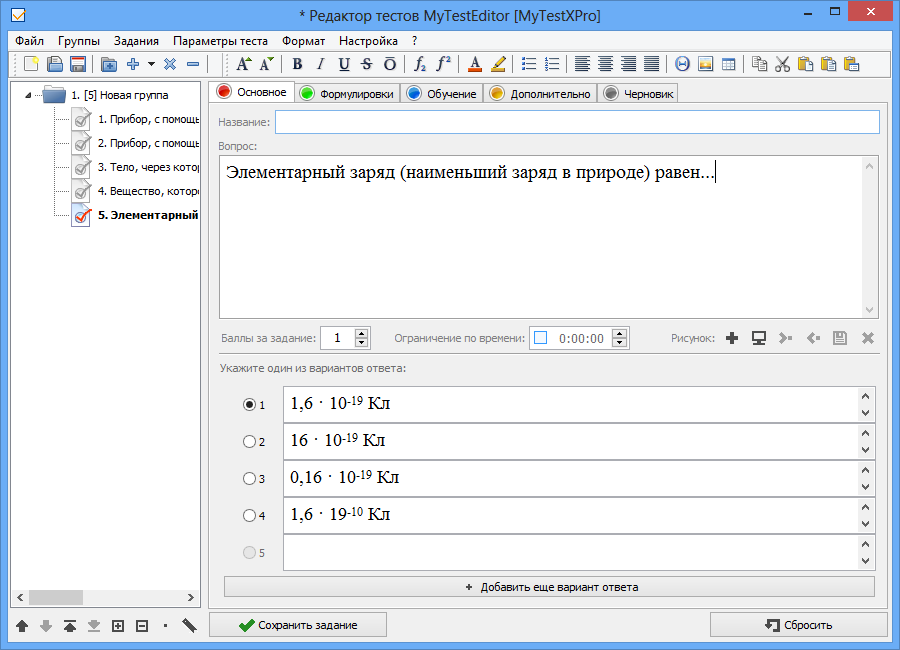
Task: Decrease the font size
Action: coord(266,64)
